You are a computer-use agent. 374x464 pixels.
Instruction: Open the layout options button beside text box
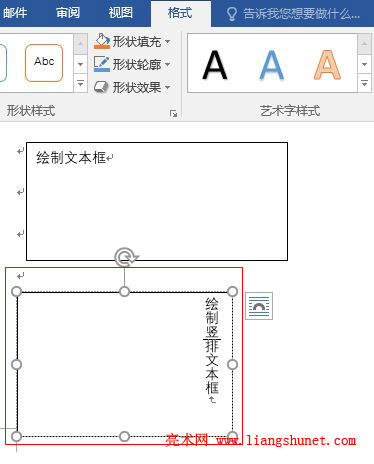pos(259,306)
